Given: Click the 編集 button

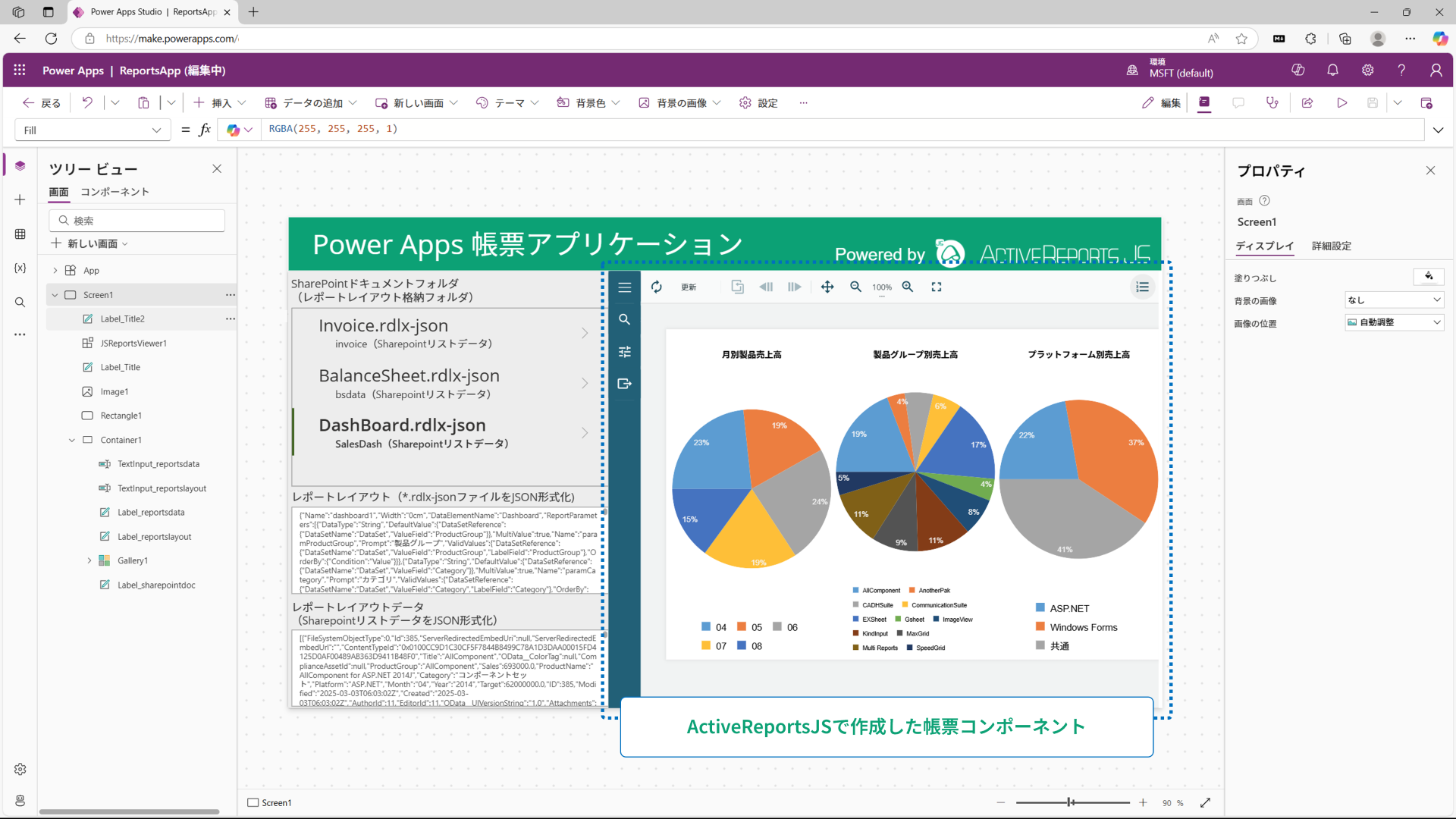Looking at the screenshot, I should [x=1161, y=102].
